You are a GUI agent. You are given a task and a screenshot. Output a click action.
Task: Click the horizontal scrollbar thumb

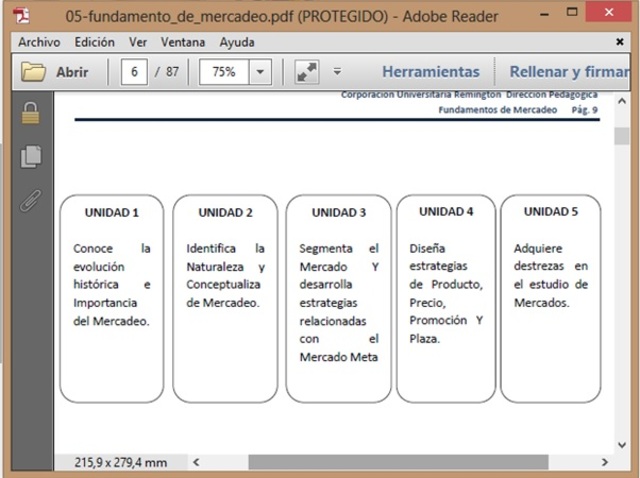[398, 462]
